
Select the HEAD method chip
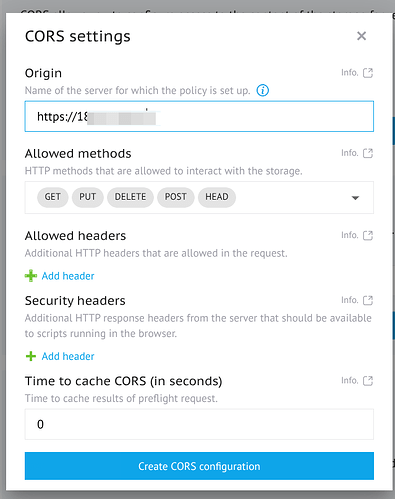(217, 197)
